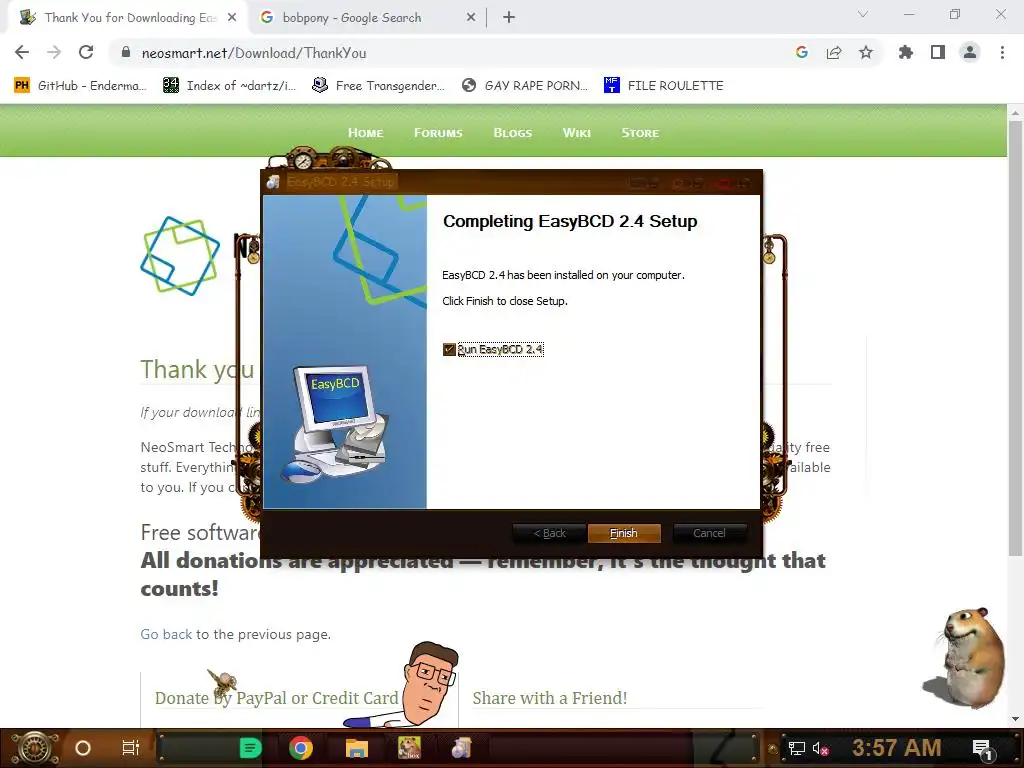Image resolution: width=1024 pixels, height=768 pixels.
Task: Click the muted volume tray icon
Action: [x=821, y=748]
